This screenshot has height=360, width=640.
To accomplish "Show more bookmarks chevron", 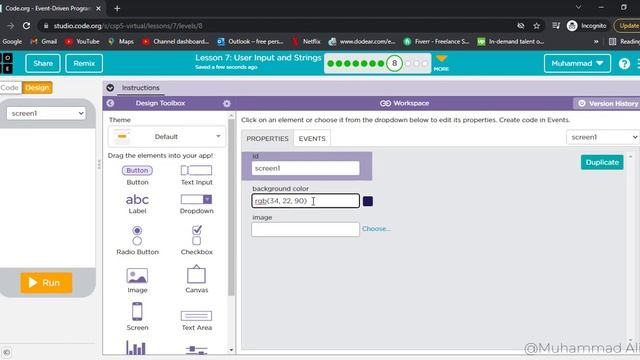I will 596,41.
